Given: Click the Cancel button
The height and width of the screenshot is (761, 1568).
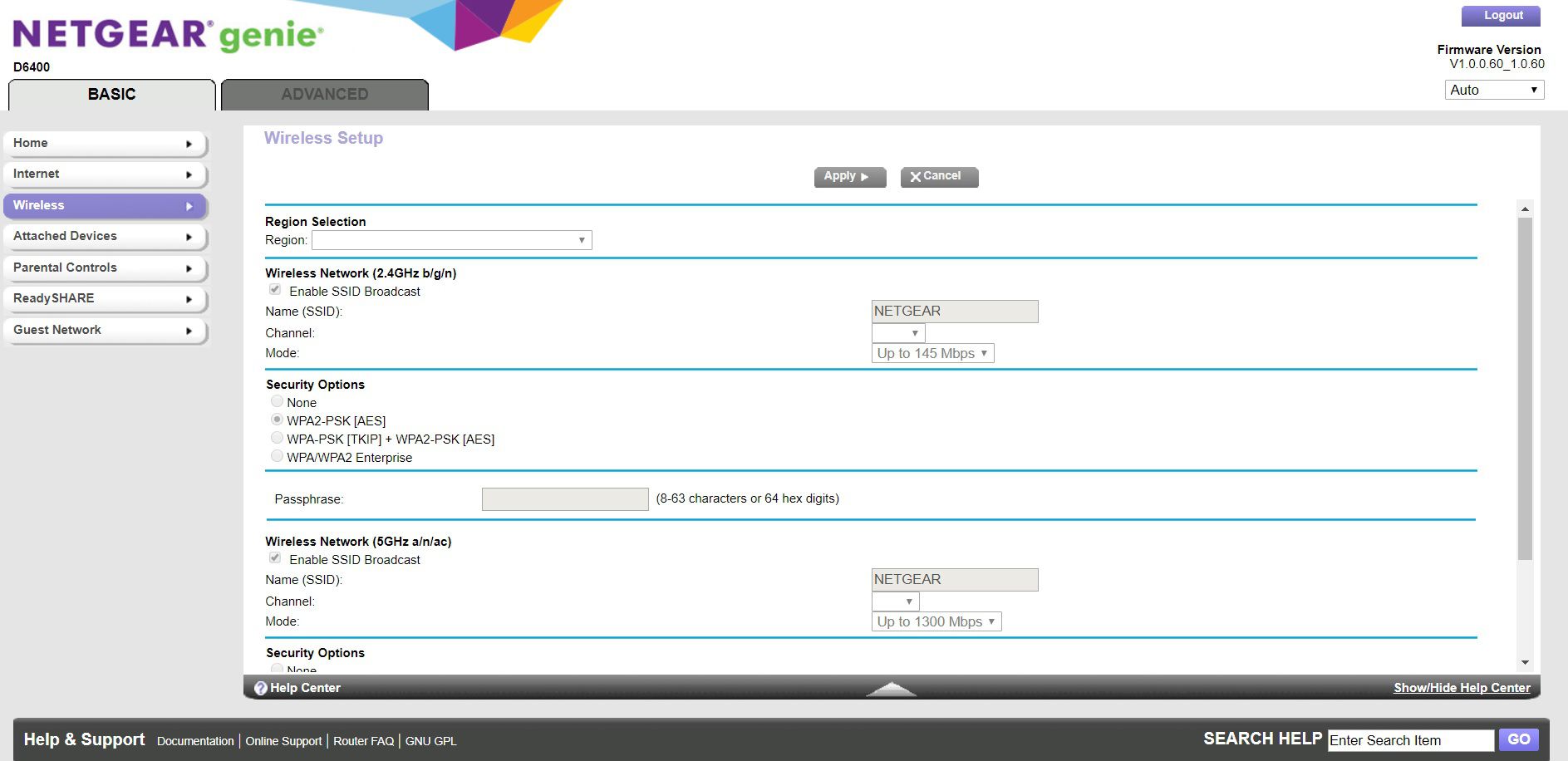Looking at the screenshot, I should click(939, 177).
